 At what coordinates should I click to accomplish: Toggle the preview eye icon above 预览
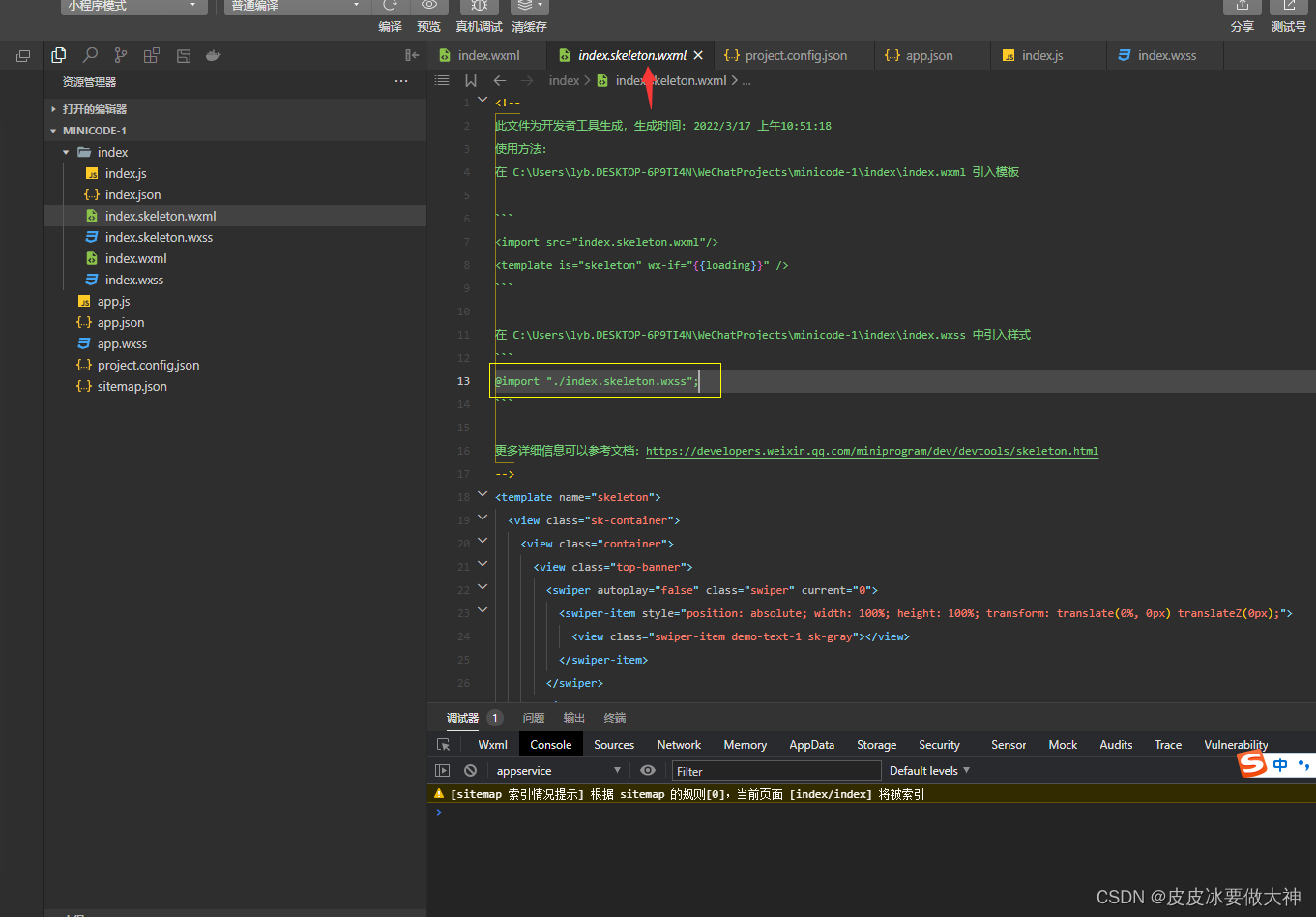pos(429,6)
